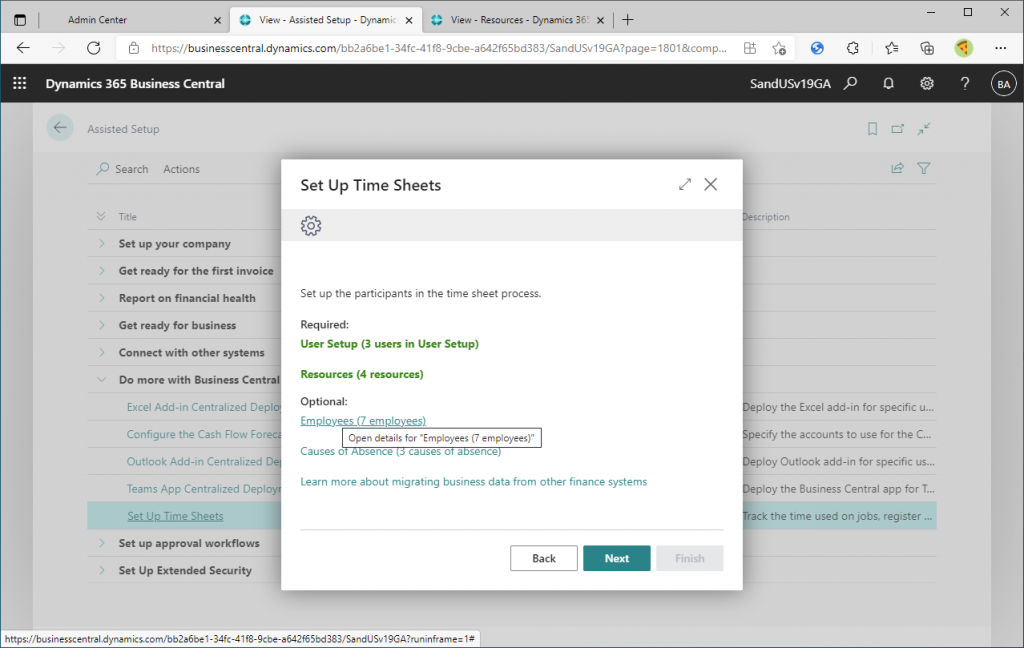1024x648 pixels.
Task: Open the BA user account avatar
Action: pos(1003,84)
